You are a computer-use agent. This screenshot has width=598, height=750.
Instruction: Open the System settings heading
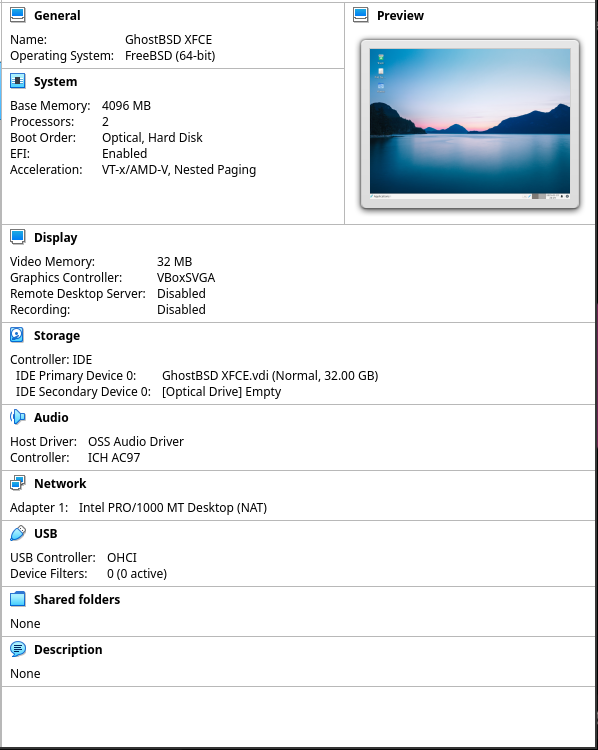coord(55,82)
